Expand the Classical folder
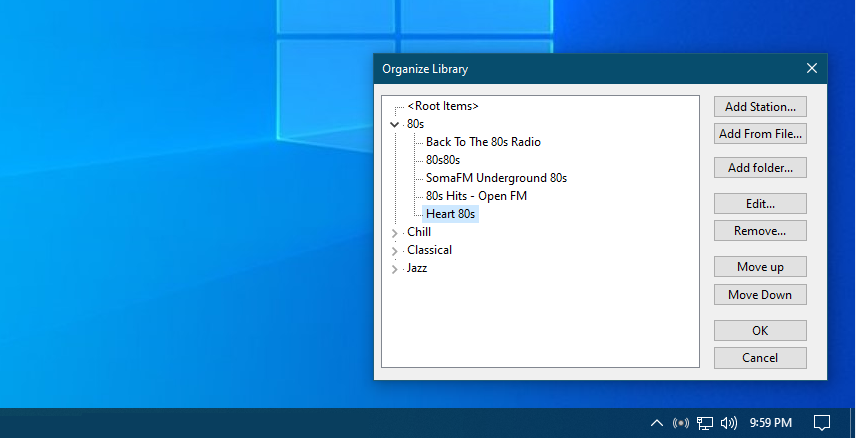Viewport: 856px width, 438px height. coord(395,251)
